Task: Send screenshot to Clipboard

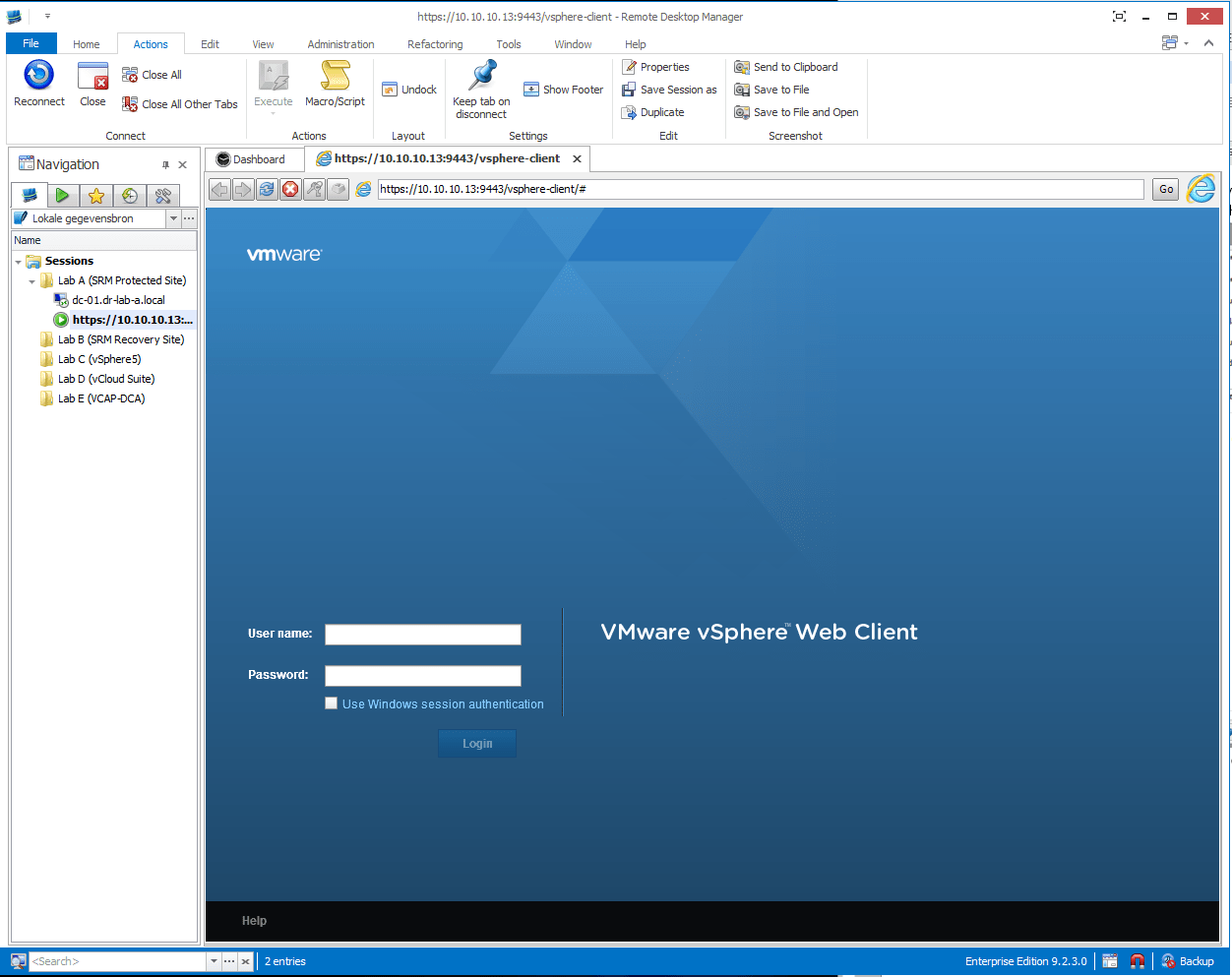Action: click(786, 67)
